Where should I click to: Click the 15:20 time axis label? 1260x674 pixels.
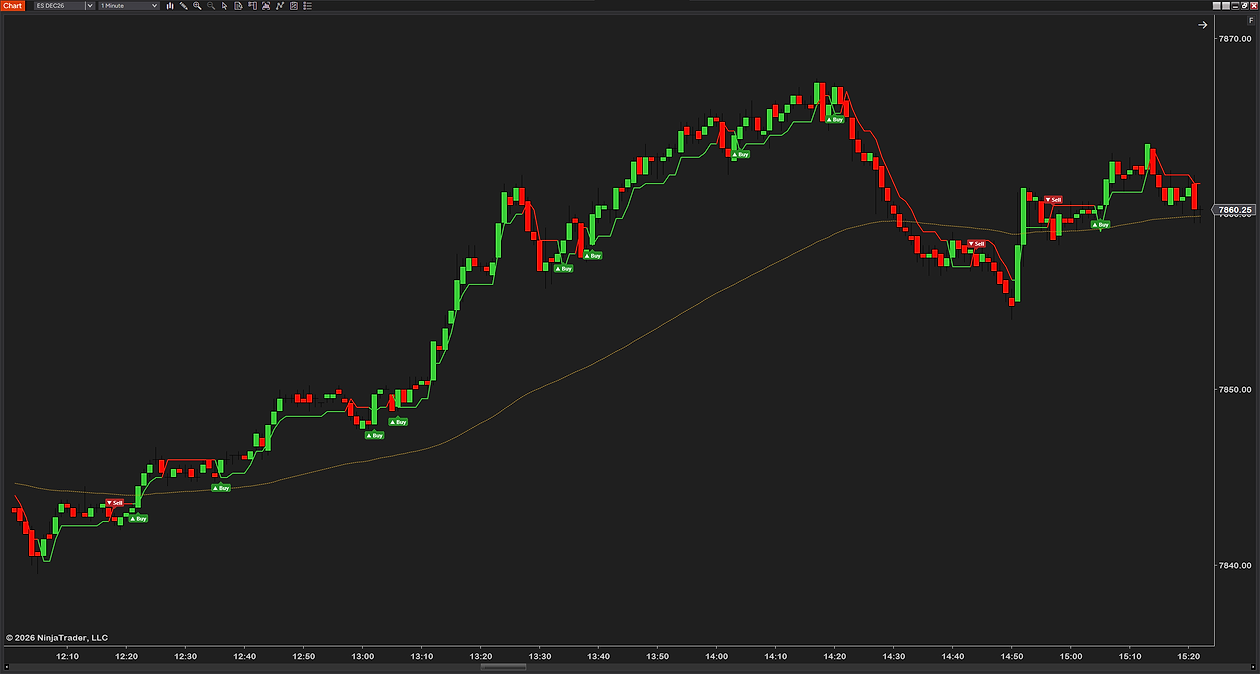1188,656
